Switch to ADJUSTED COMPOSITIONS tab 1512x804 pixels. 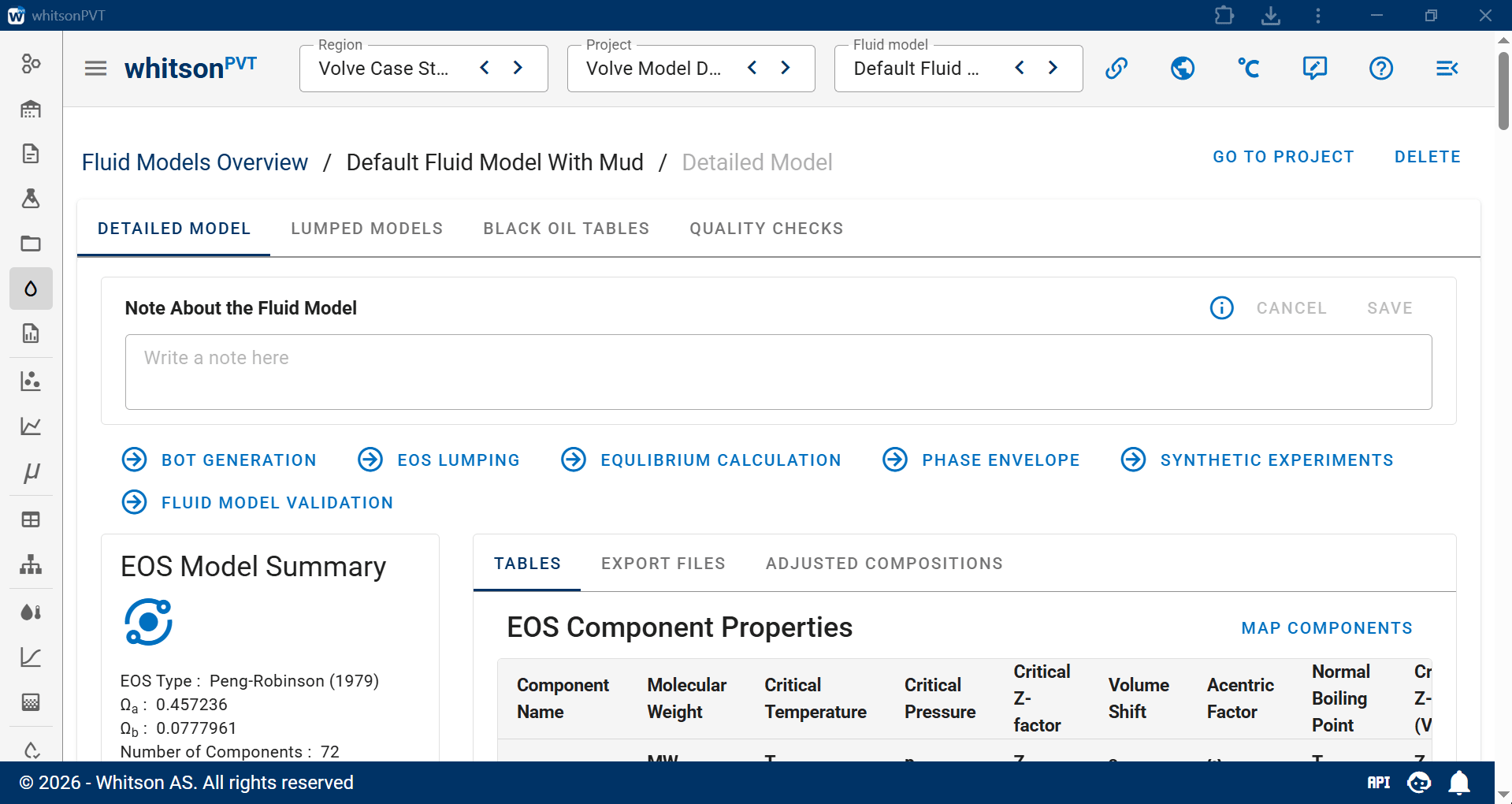point(884,564)
